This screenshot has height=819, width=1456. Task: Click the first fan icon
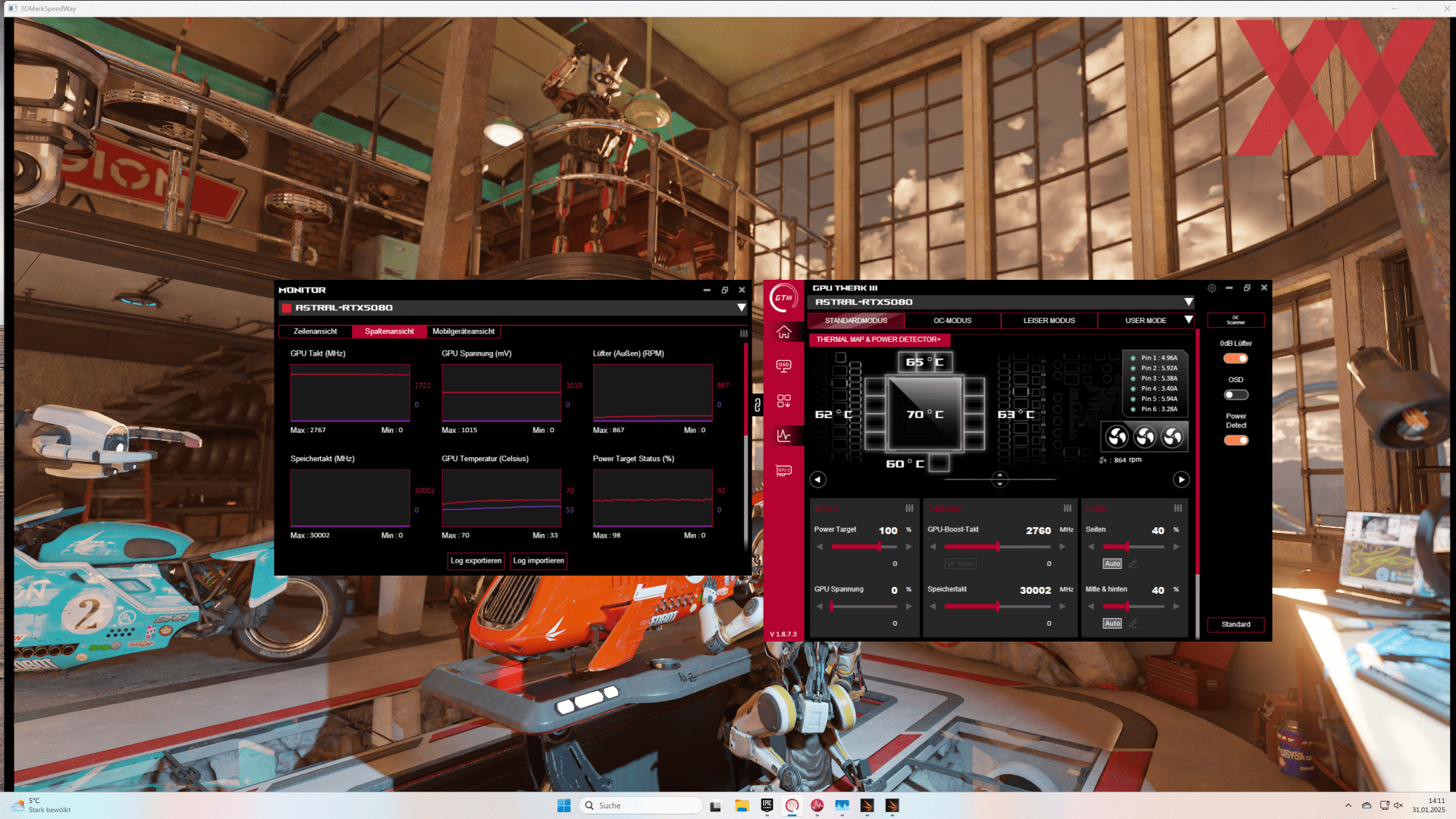tap(1117, 436)
